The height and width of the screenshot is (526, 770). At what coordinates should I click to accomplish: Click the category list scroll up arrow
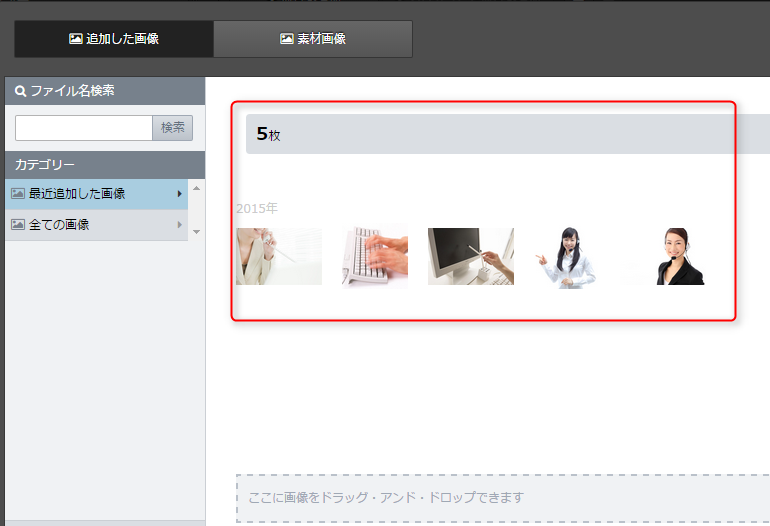[197, 188]
